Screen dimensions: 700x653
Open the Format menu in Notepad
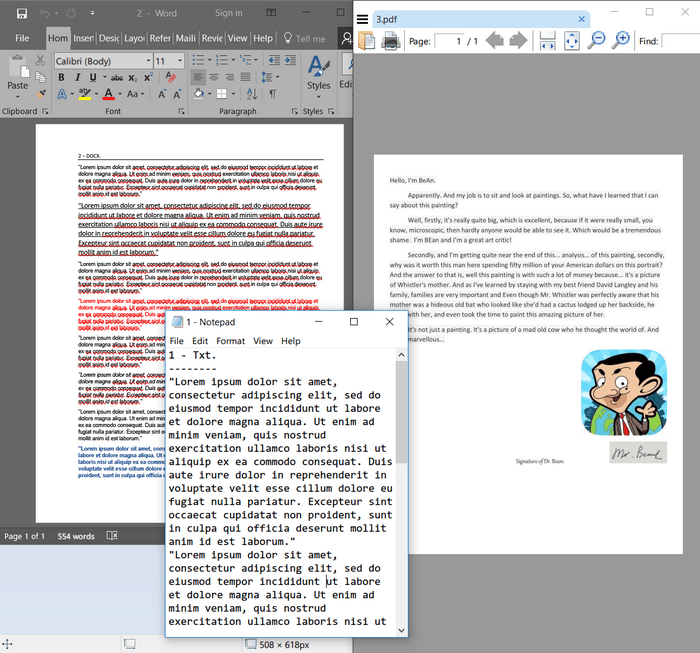[x=230, y=341]
